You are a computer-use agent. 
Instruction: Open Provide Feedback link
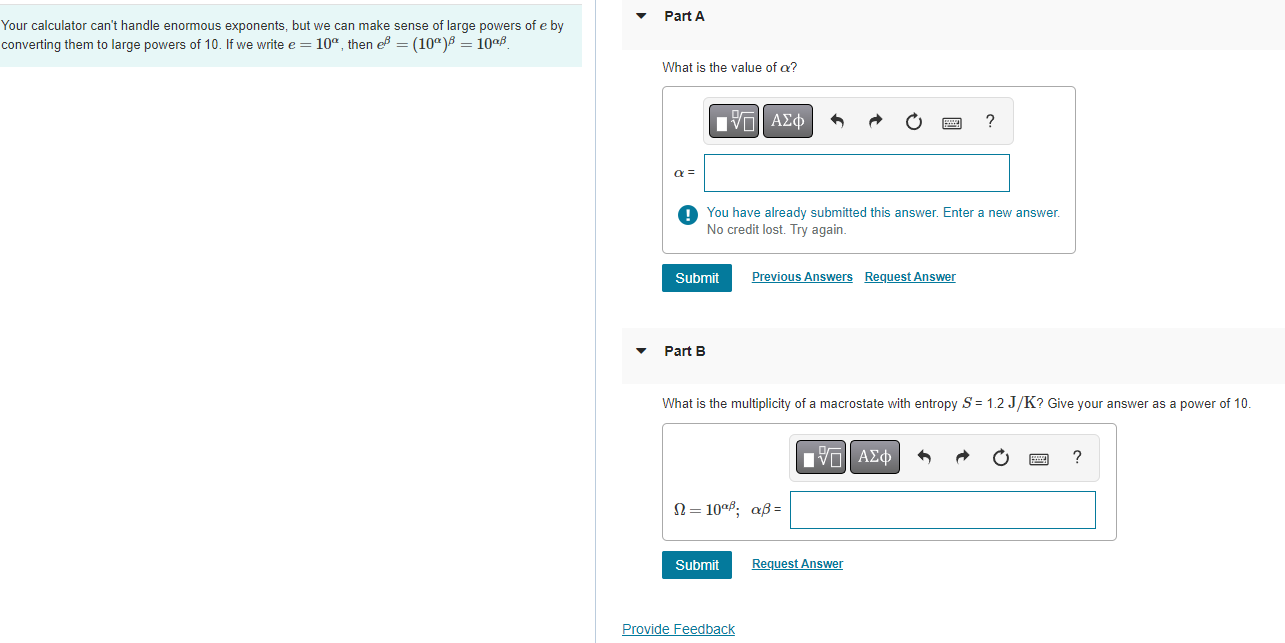678,629
